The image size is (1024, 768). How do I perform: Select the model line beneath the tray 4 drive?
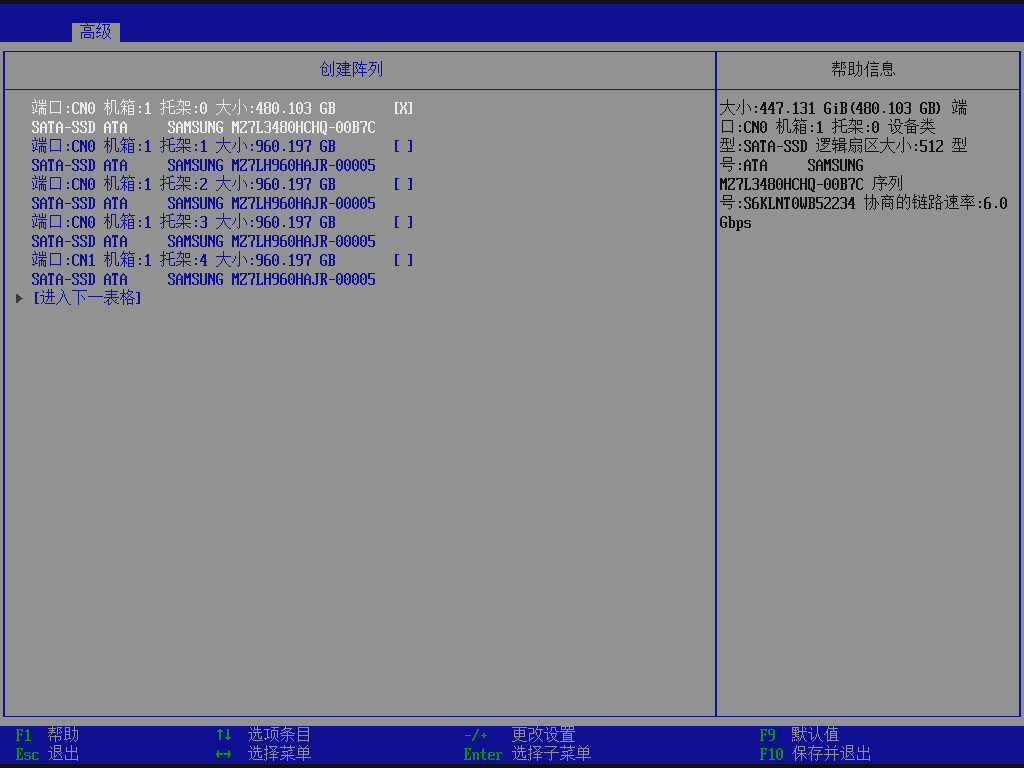(203, 279)
